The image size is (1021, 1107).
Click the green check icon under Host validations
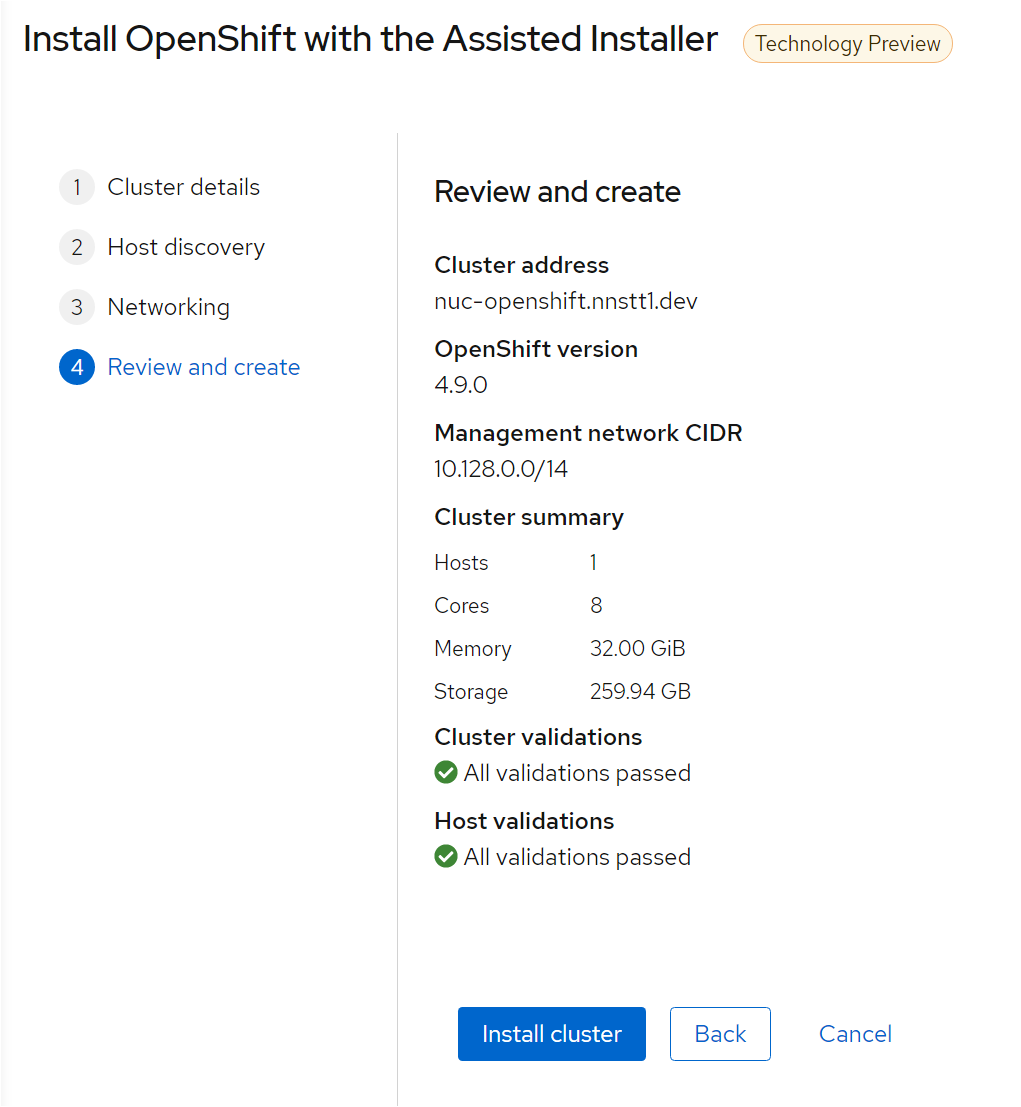pos(446,857)
